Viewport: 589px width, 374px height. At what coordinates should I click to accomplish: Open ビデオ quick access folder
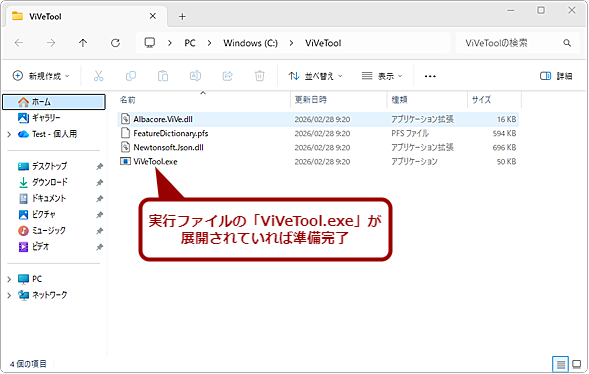(x=34, y=247)
